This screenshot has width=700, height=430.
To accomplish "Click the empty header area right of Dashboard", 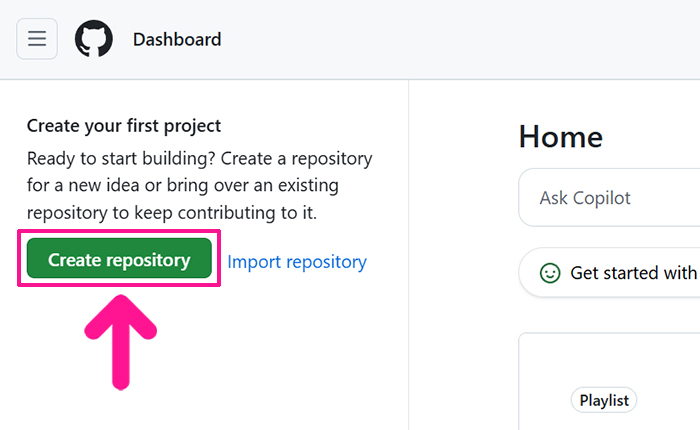I will pos(450,40).
